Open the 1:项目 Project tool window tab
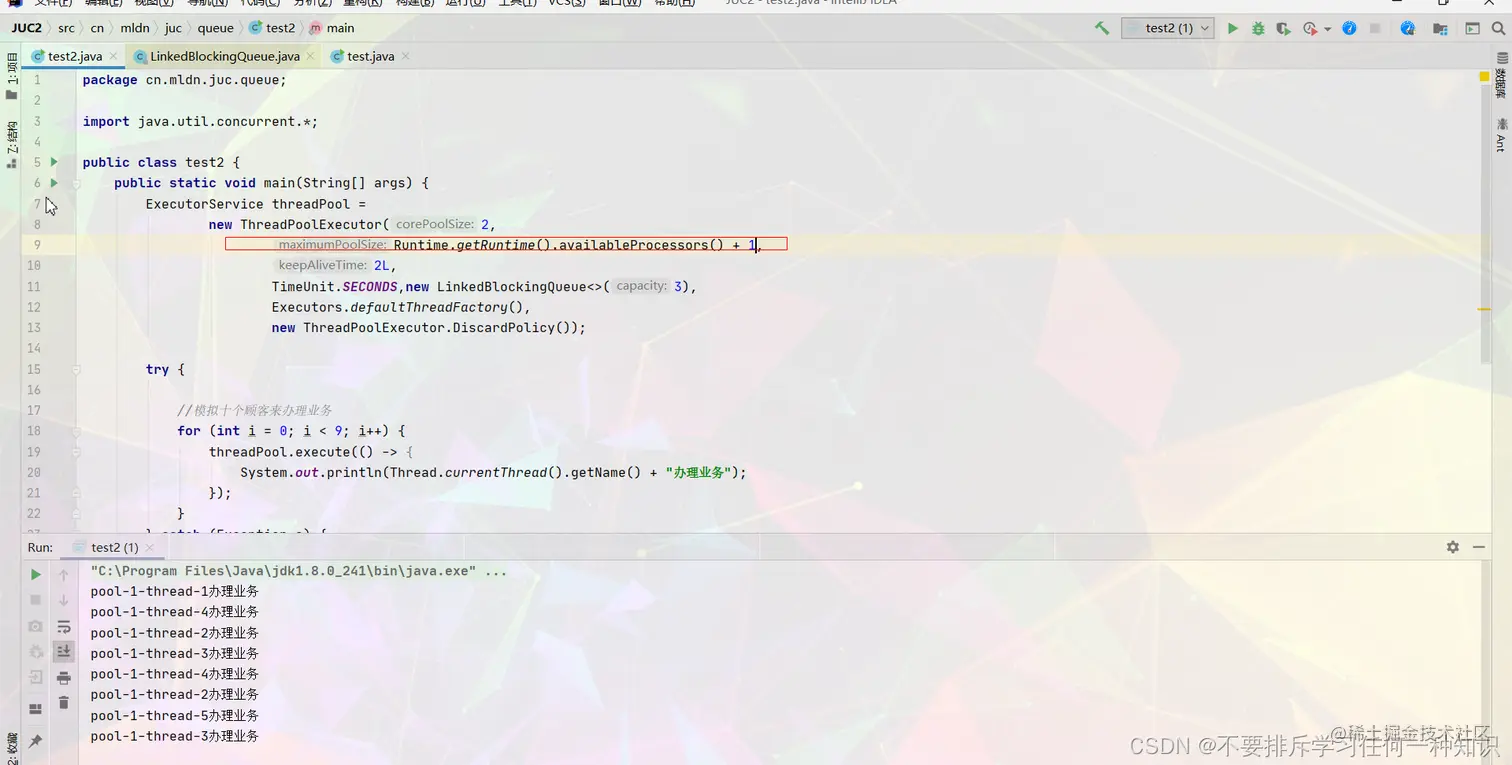The height and width of the screenshot is (765, 1512). point(11,75)
